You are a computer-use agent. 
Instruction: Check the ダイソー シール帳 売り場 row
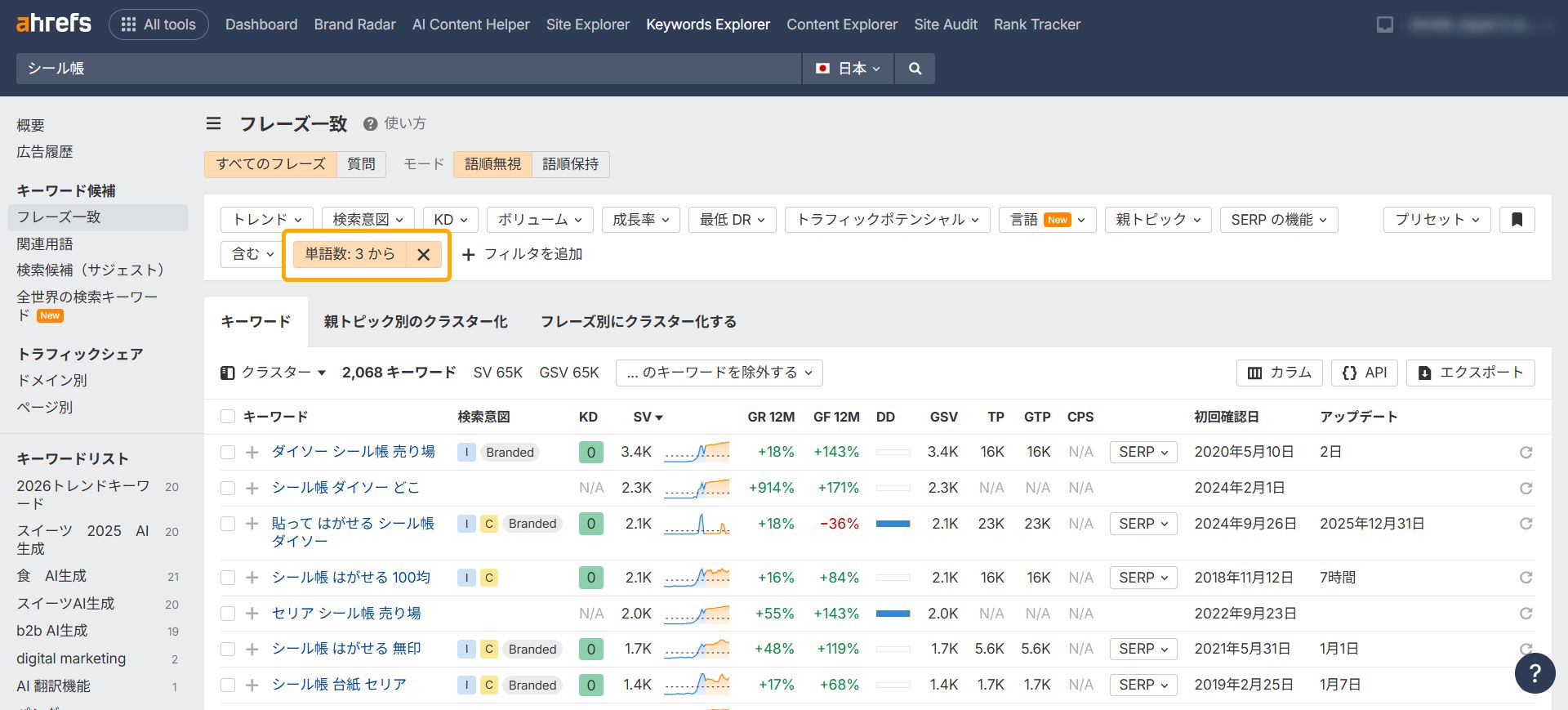228,453
